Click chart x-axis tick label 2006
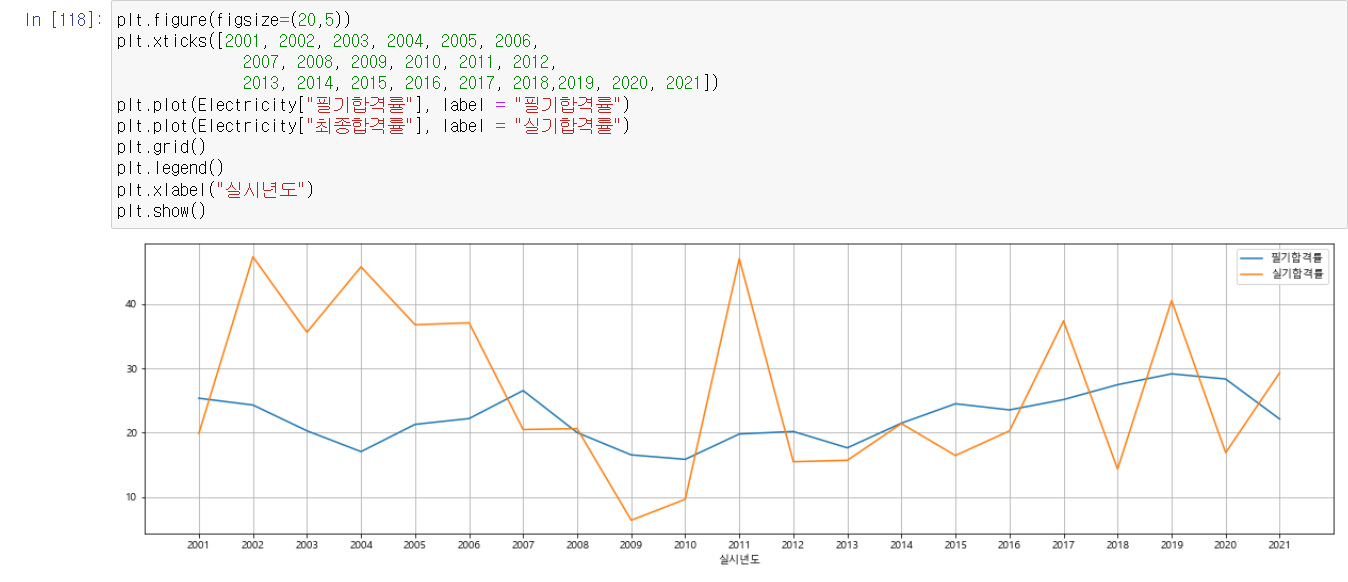The image size is (1348, 582). tap(469, 545)
